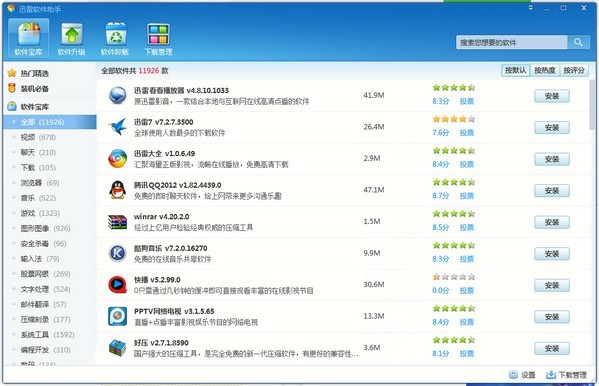Select the 系统工具 (1592) category
The width and height of the screenshot is (599, 386).
click(47, 335)
